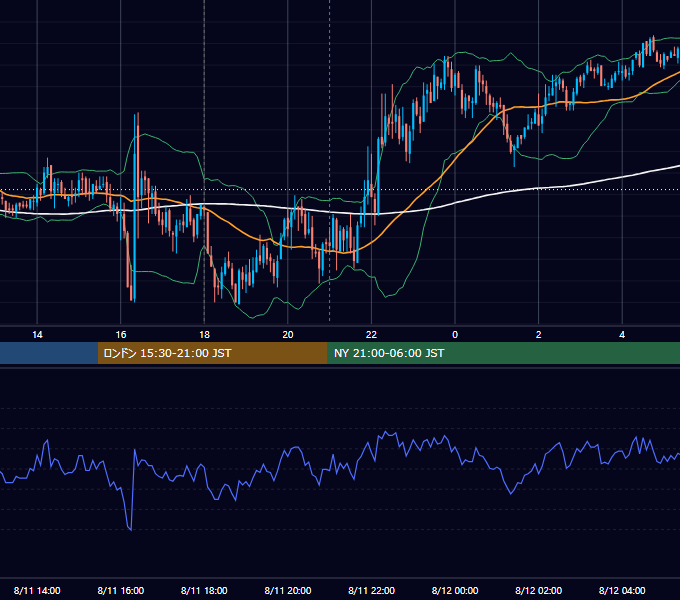
Task: Click the tall spike candle just after 16:00
Action: (x=136, y=207)
